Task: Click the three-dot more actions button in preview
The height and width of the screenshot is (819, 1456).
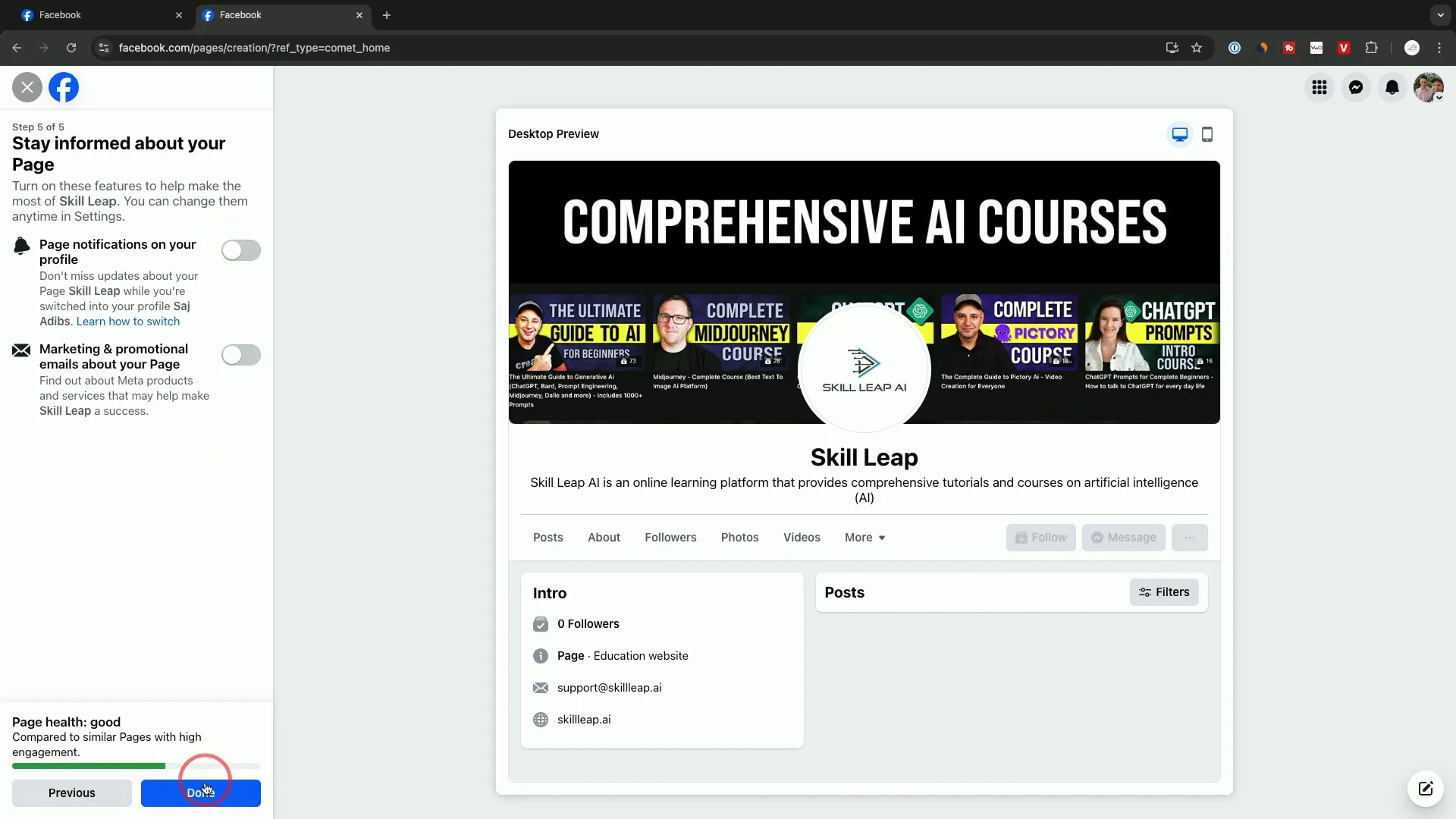Action: pos(1190,538)
